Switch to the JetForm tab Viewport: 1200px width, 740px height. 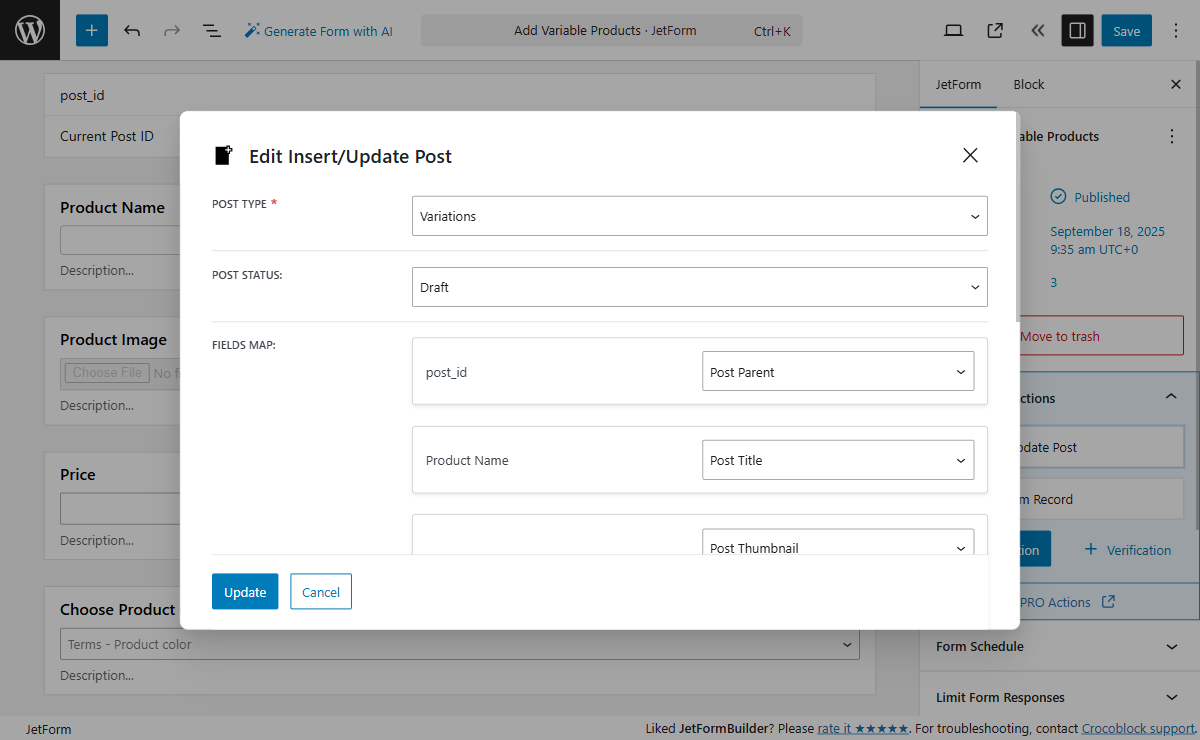[x=958, y=85]
